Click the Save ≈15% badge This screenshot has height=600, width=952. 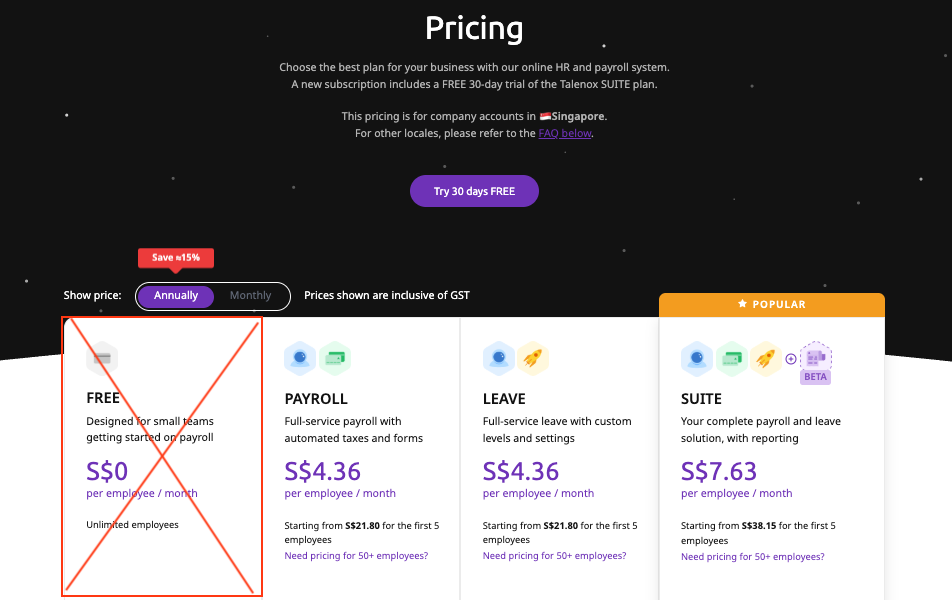[x=175, y=257]
